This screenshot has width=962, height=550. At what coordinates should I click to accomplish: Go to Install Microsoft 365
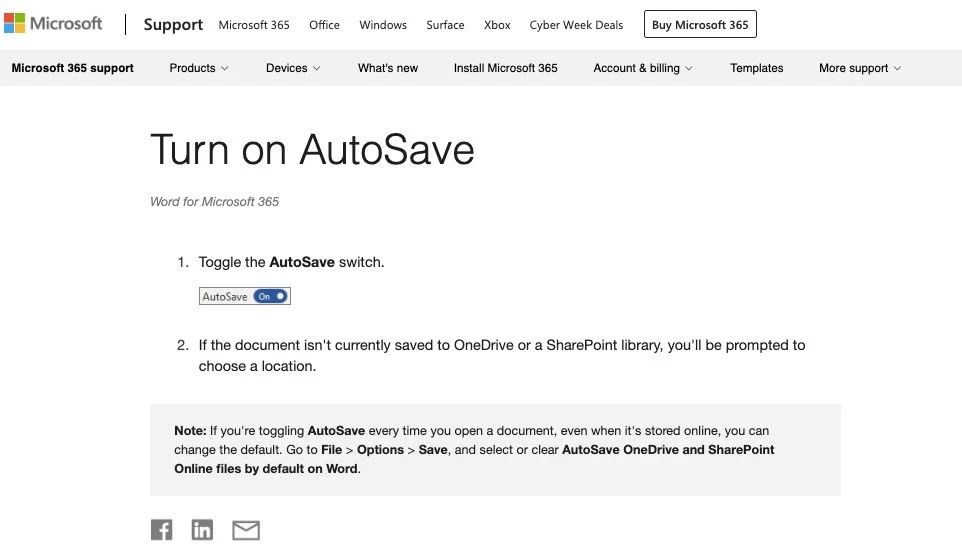coord(506,68)
